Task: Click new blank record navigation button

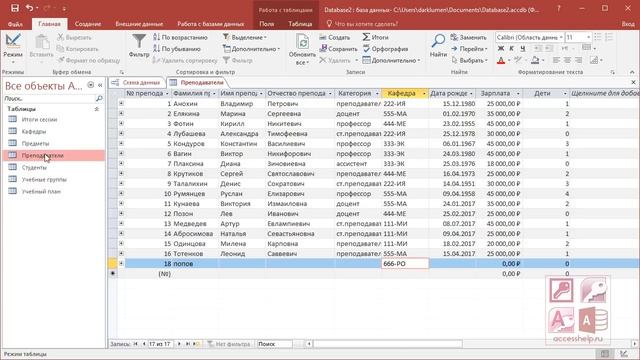Action: click(196, 344)
